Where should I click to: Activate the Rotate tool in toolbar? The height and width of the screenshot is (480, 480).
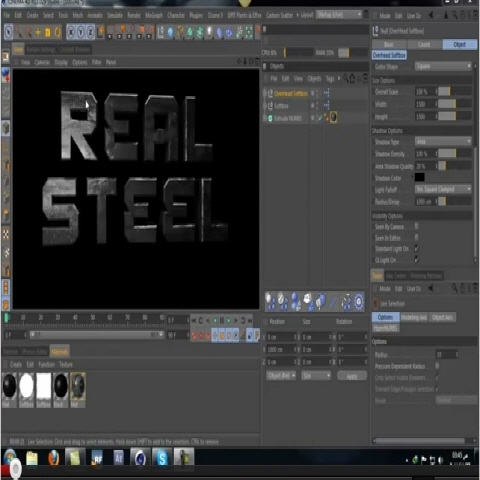tap(57, 32)
